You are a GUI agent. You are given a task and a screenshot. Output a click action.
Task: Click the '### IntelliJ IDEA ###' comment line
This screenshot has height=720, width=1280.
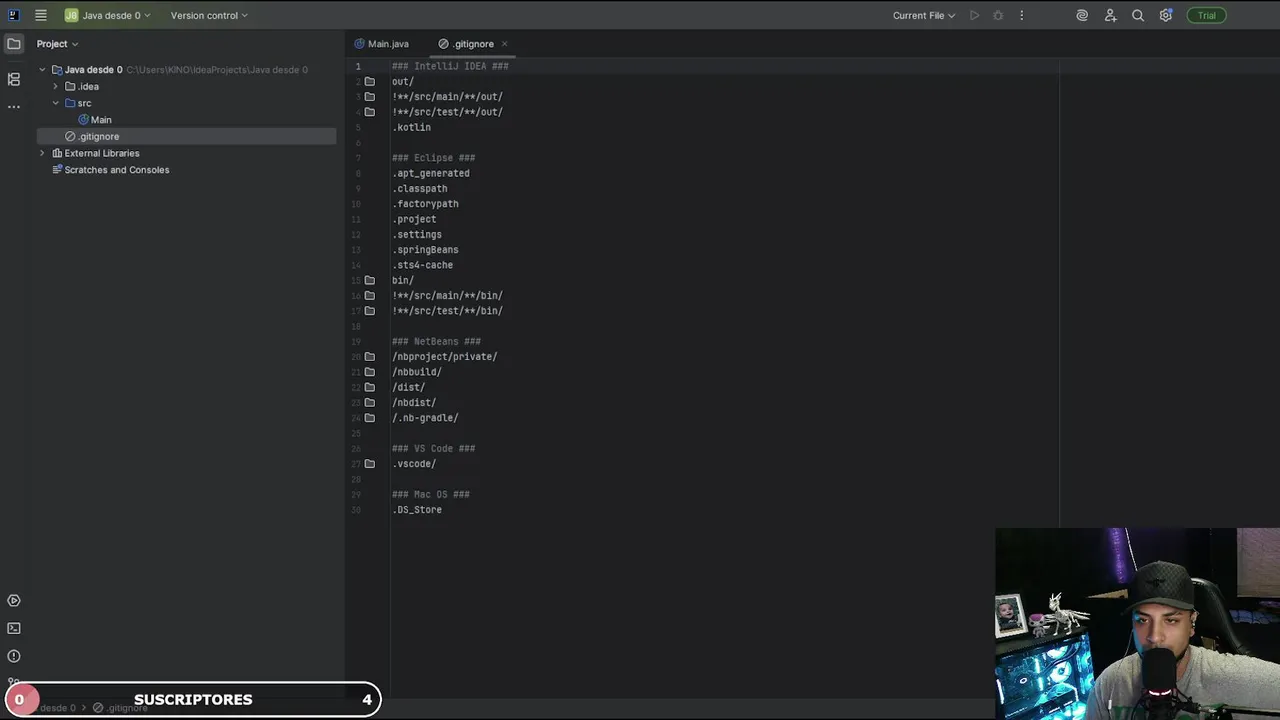click(x=450, y=66)
